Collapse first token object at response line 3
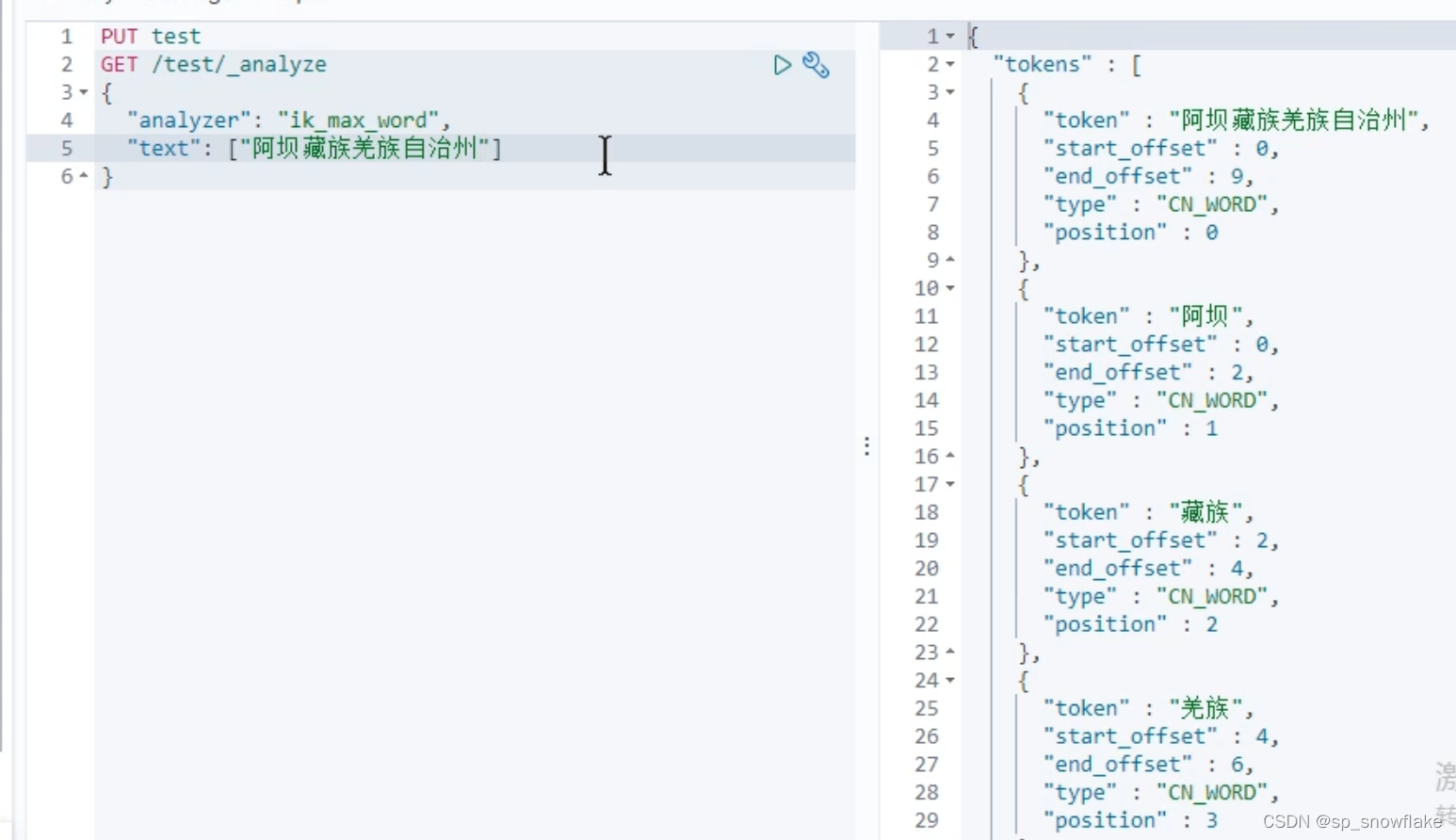Viewport: 1456px width, 840px height. click(950, 92)
